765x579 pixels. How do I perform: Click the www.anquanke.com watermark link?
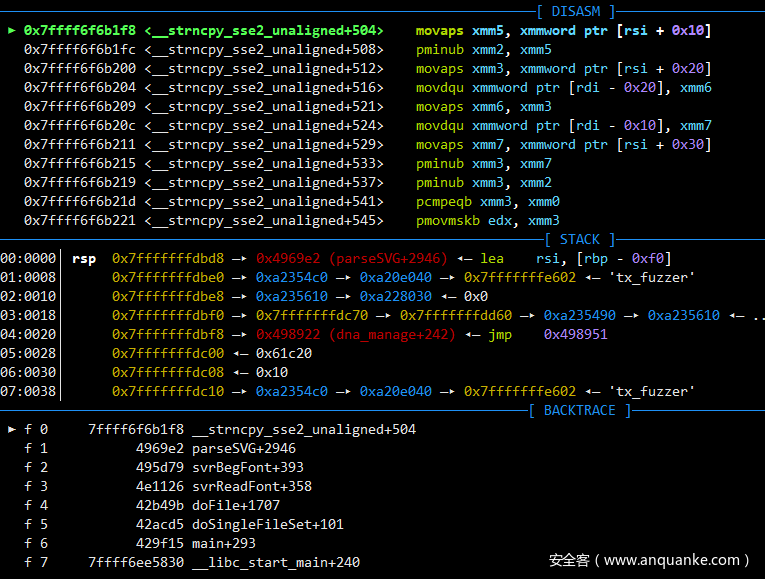[675, 561]
